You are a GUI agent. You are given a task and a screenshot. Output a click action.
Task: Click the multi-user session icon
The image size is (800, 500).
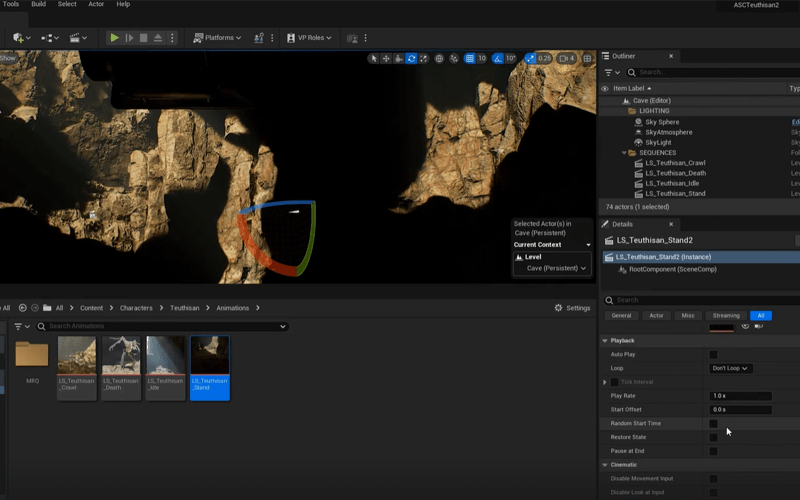tap(259, 38)
